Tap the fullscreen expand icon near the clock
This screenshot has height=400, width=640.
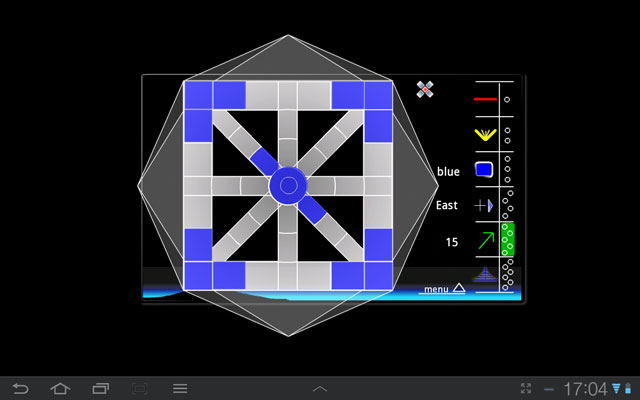(526, 389)
